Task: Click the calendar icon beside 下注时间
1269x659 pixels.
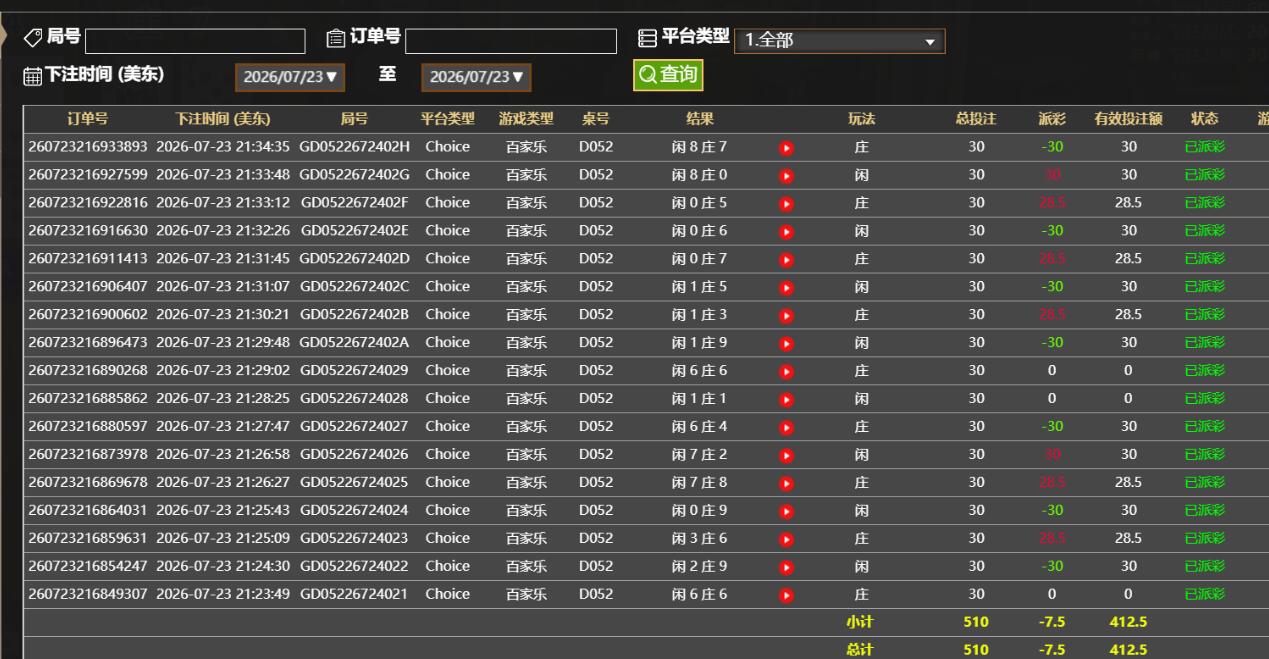Action: [33, 76]
